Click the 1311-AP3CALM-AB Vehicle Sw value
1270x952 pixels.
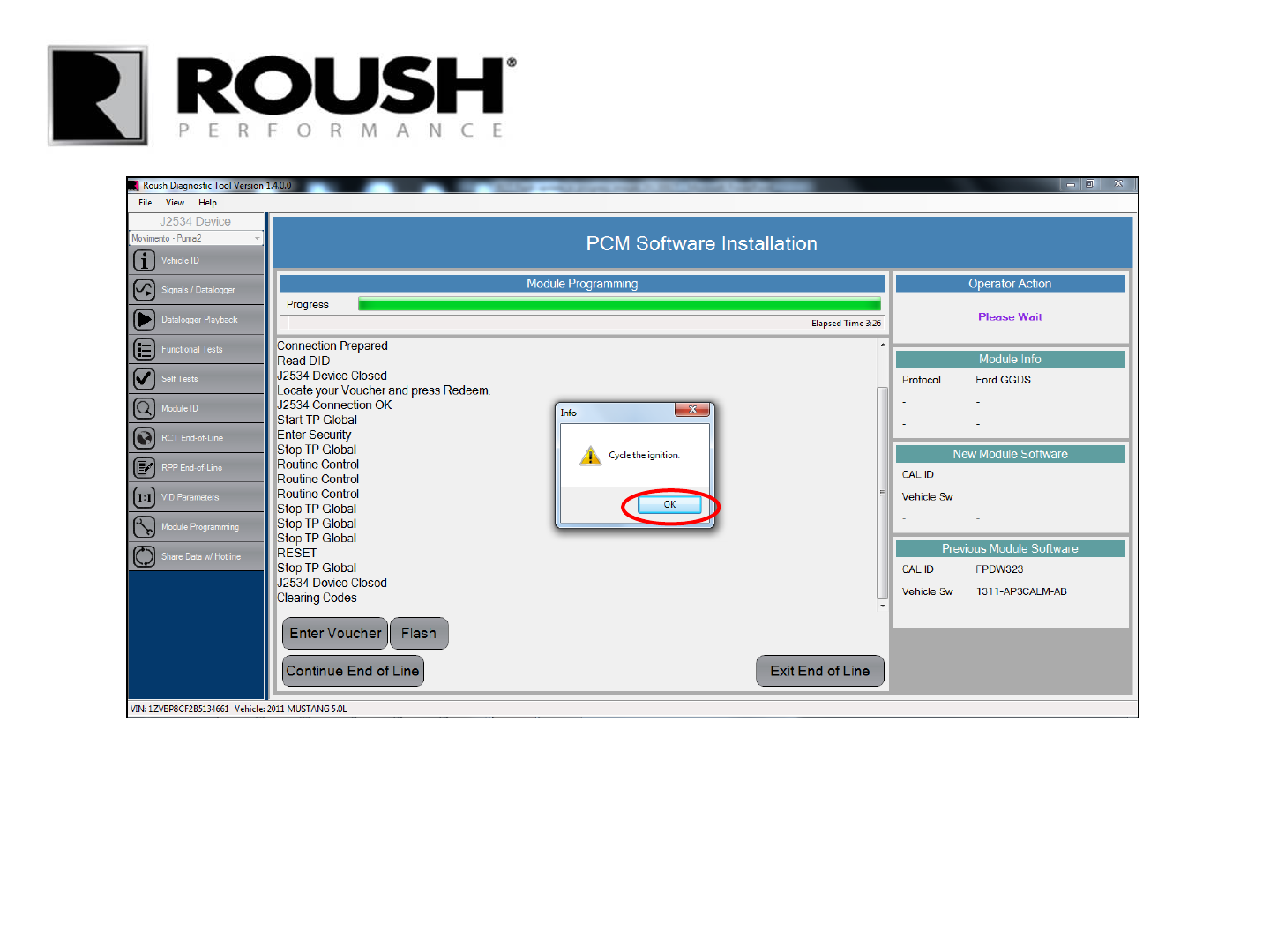[1021, 592]
